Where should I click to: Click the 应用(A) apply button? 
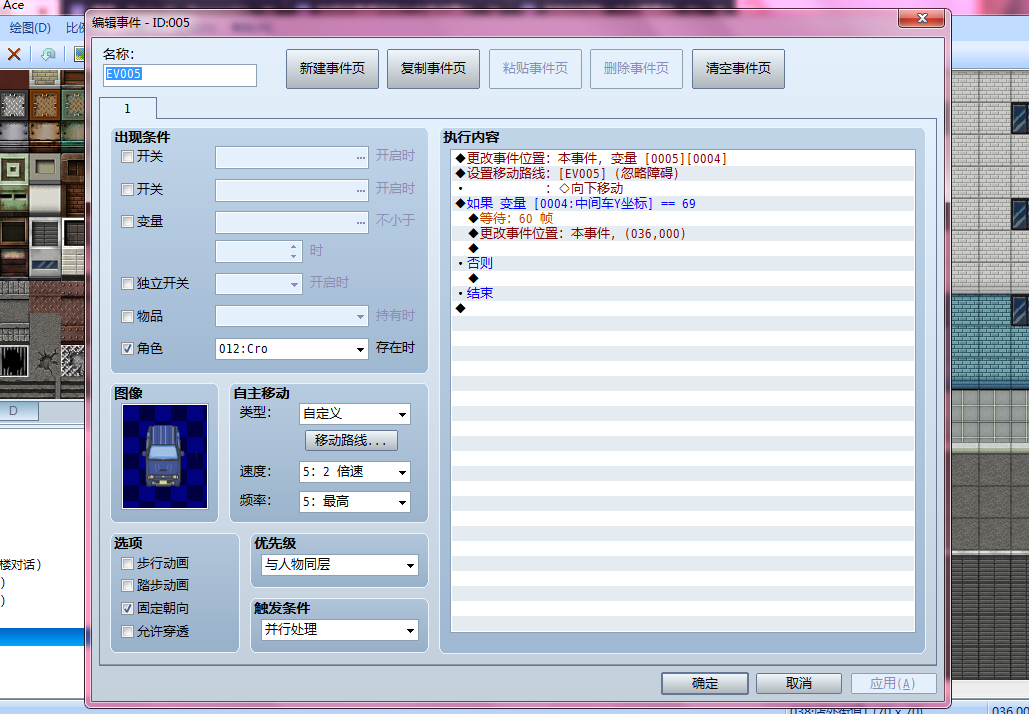coord(893,683)
